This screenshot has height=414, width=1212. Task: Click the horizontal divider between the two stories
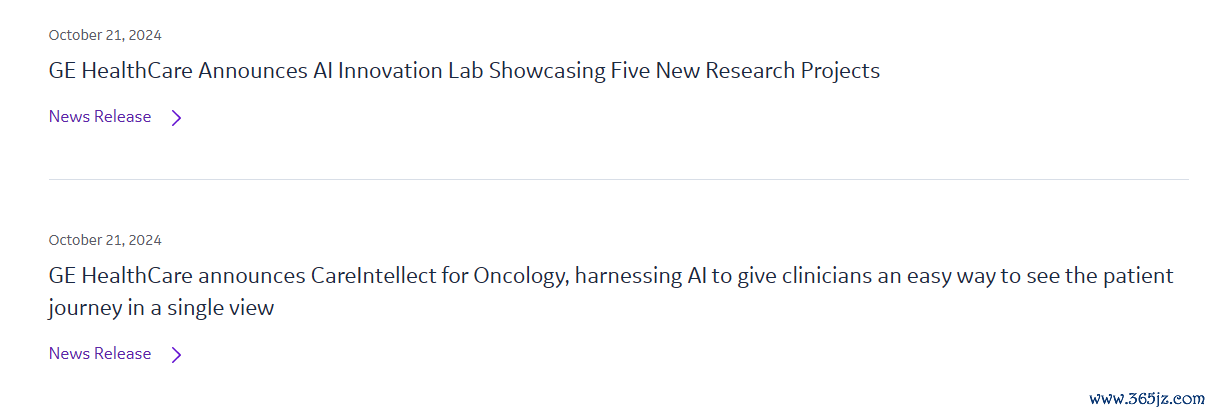(x=619, y=180)
